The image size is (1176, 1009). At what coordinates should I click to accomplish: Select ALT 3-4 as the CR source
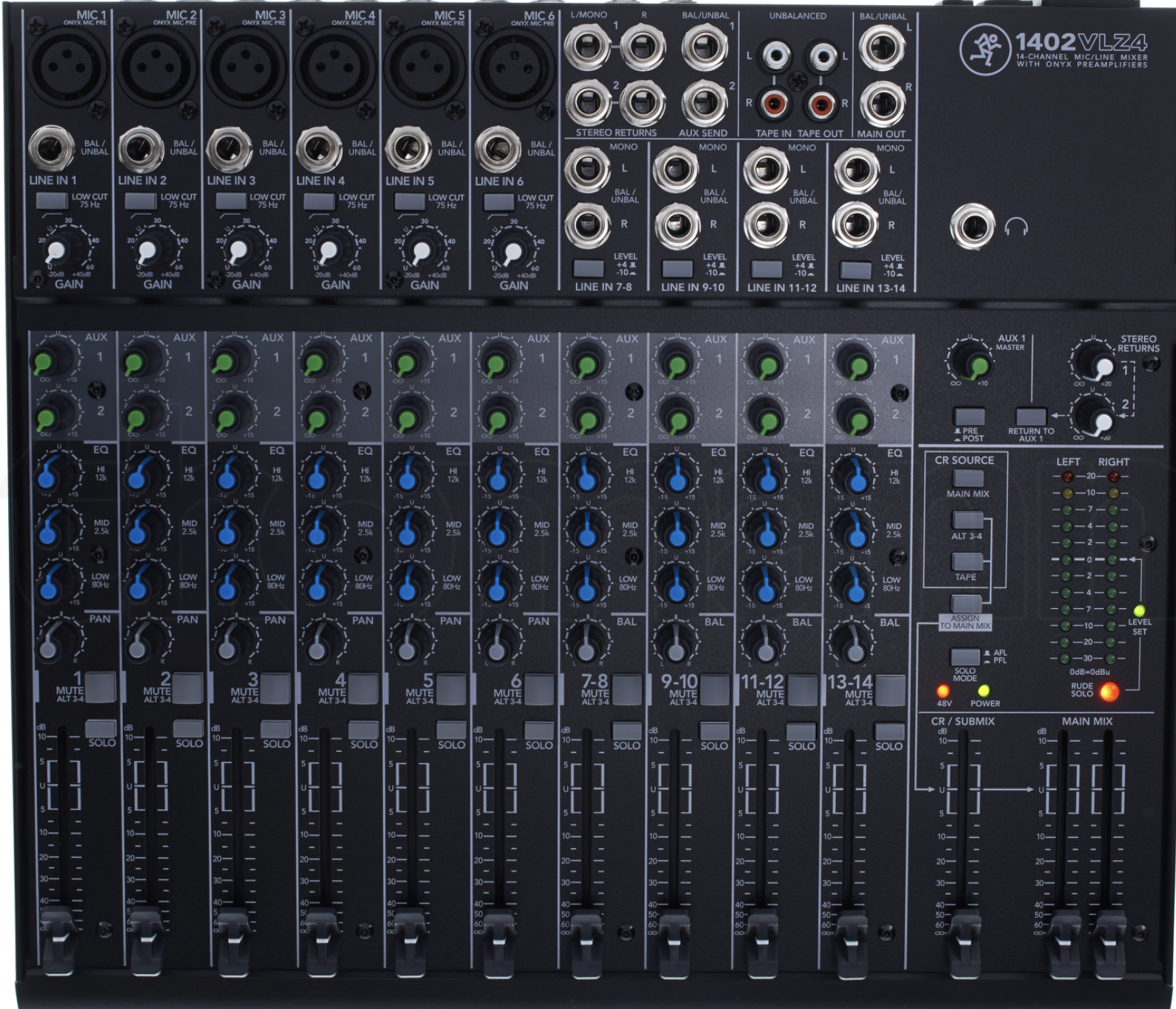(x=968, y=520)
